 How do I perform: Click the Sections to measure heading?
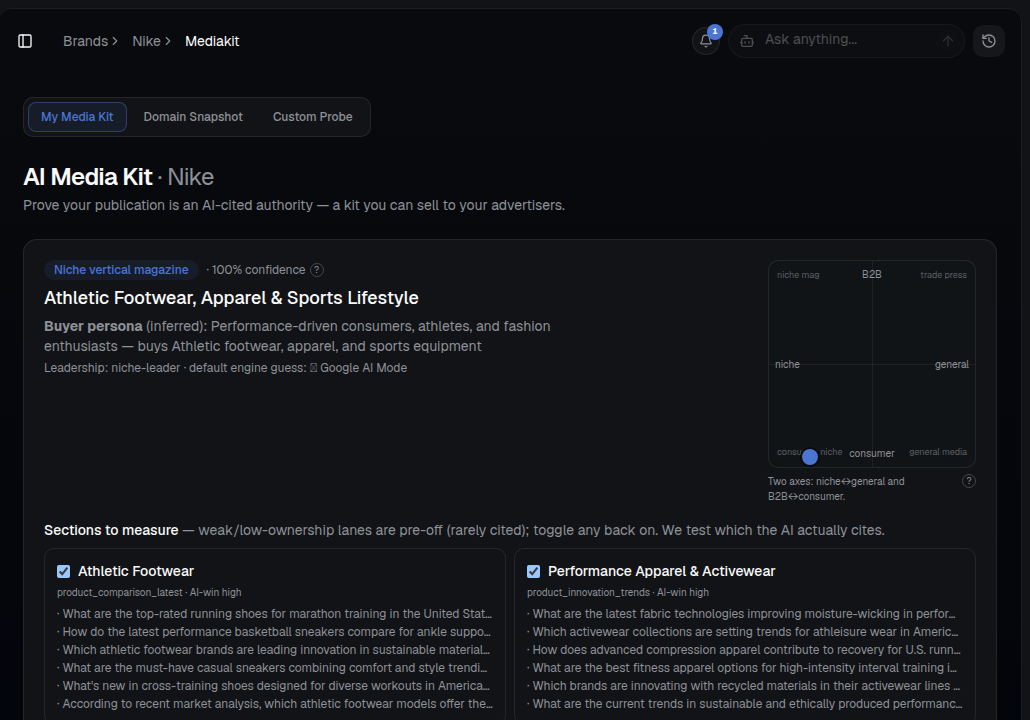(x=111, y=530)
